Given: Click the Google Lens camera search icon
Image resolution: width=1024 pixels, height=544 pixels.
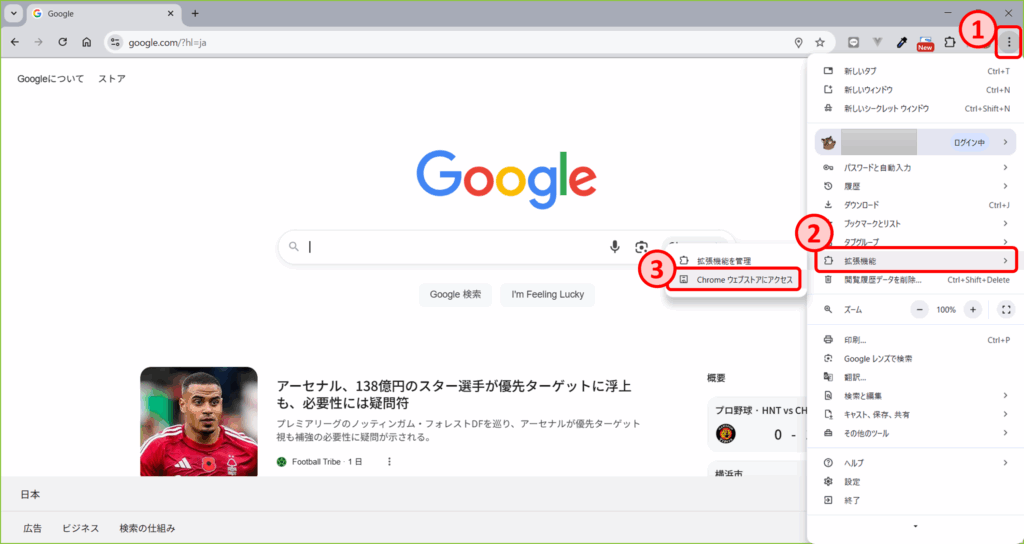Looking at the screenshot, I should 641,247.
